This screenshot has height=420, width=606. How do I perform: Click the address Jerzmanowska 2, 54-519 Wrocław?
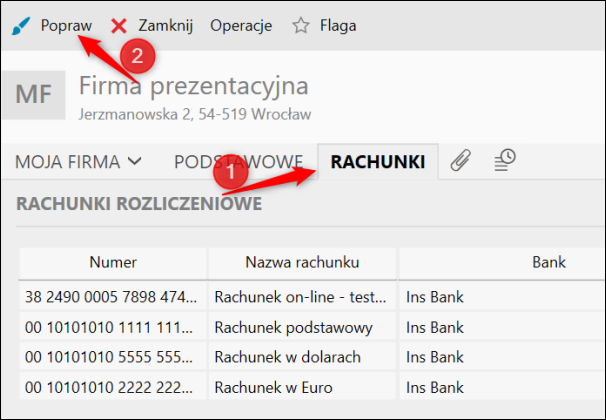pos(195,114)
